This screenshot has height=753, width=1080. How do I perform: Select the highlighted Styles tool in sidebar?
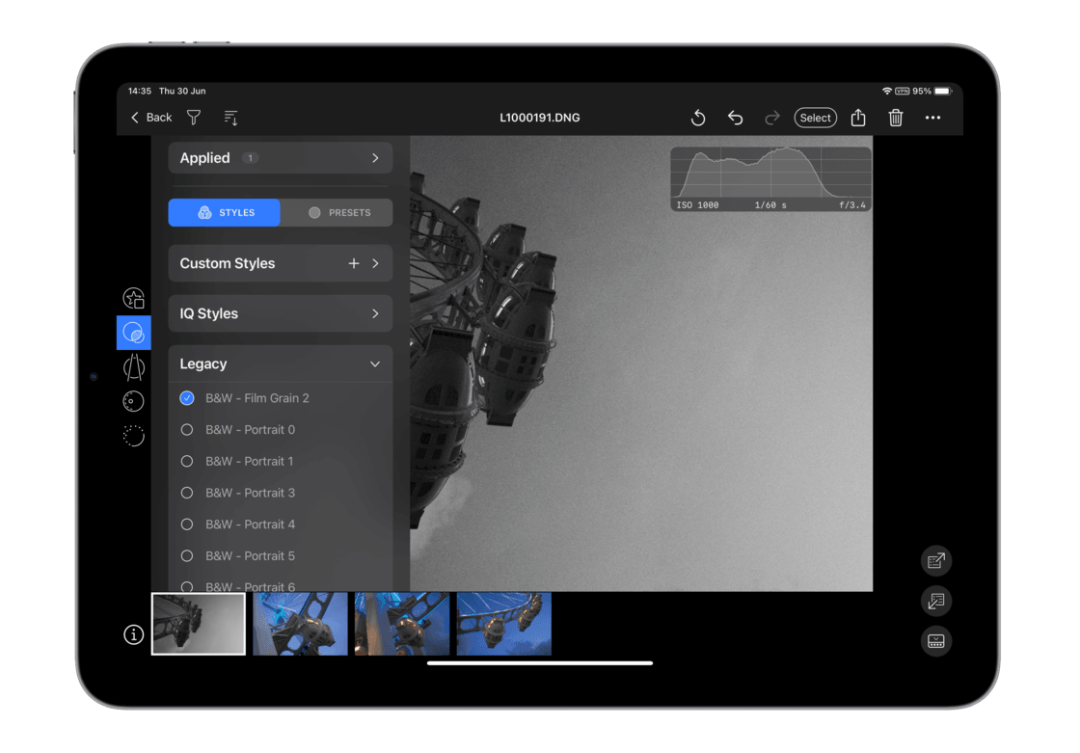click(x=134, y=333)
